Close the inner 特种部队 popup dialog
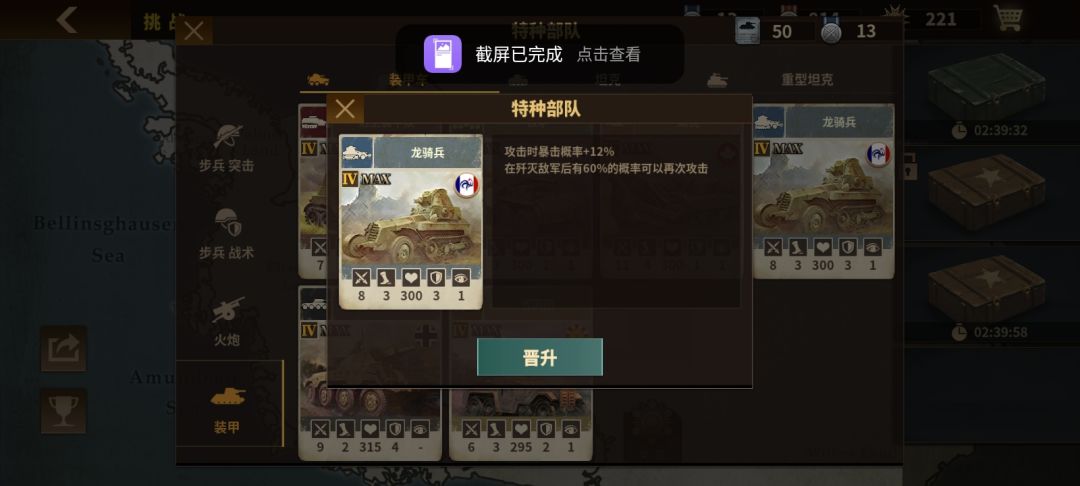 tap(345, 109)
